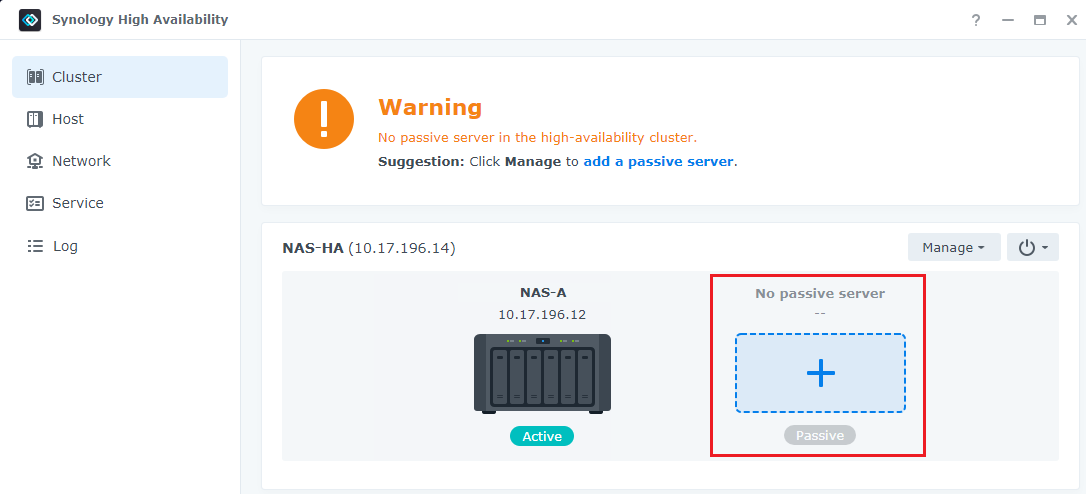The width and height of the screenshot is (1086, 494).
Task: Open the help question mark
Action: pos(976,20)
